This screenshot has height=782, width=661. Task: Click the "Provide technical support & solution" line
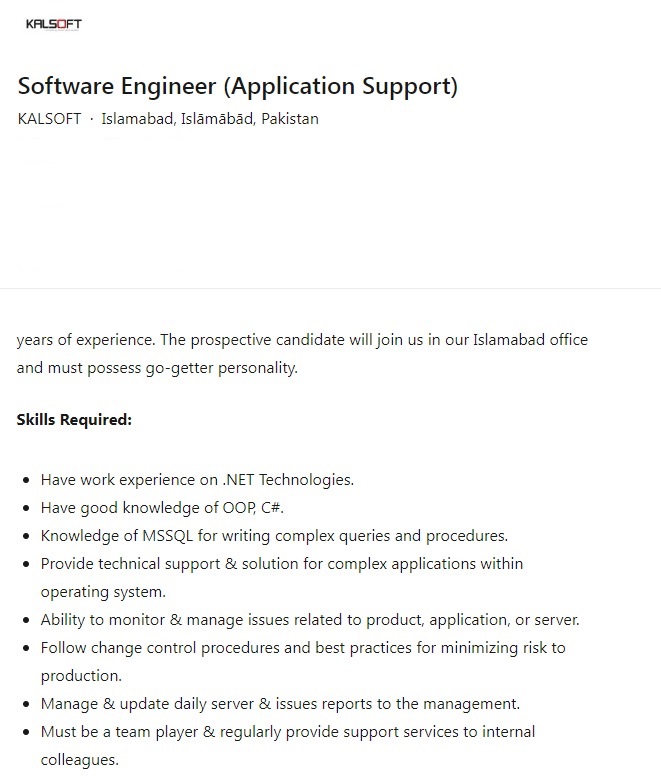281,563
